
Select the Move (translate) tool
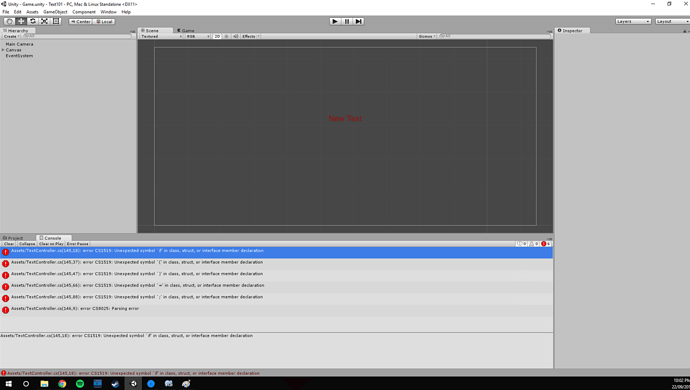tap(21, 21)
